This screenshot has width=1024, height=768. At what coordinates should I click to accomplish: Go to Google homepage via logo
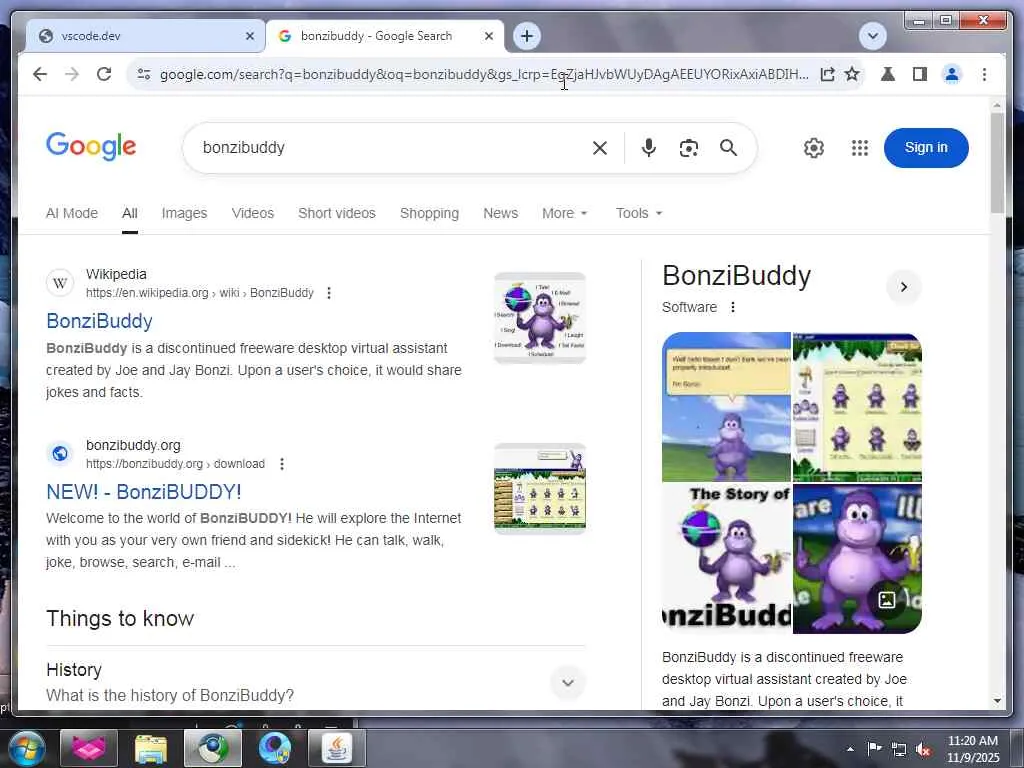click(x=91, y=146)
